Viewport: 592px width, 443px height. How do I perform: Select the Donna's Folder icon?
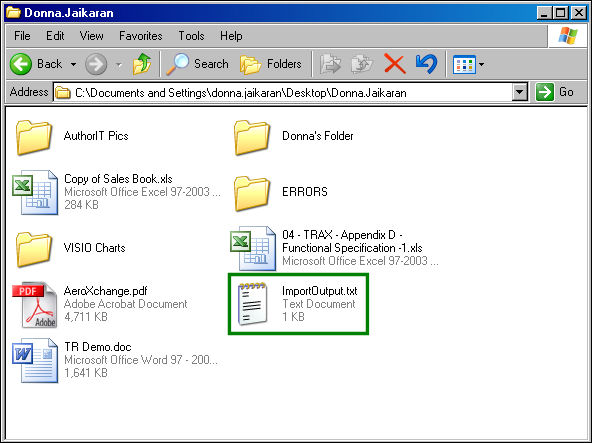[x=251, y=137]
